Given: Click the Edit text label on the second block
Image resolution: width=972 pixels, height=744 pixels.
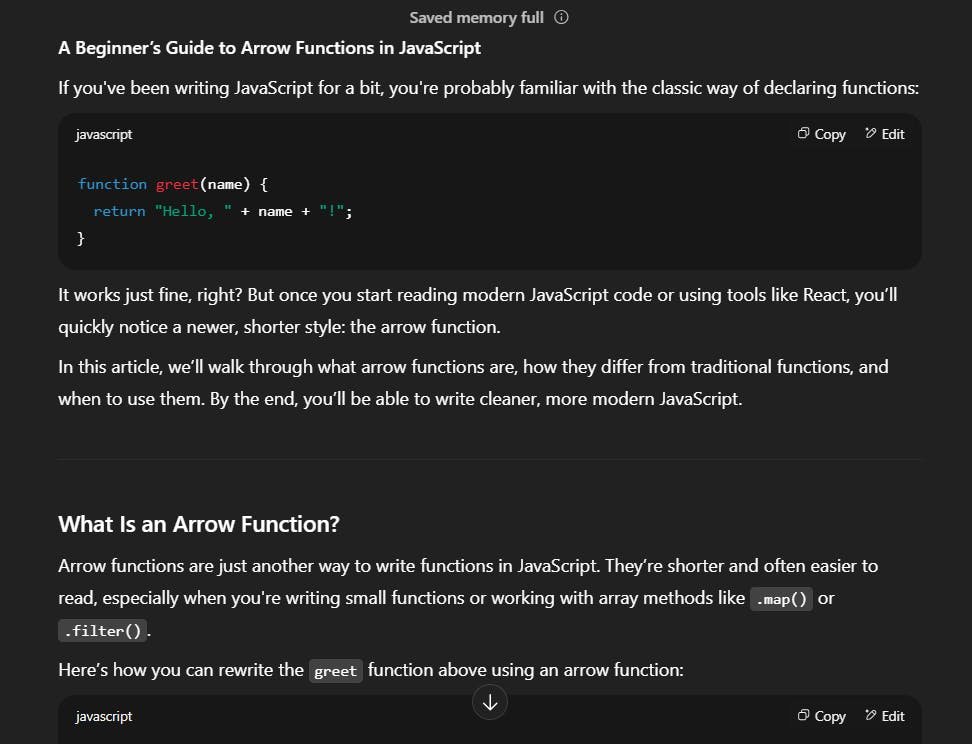Looking at the screenshot, I should coord(893,716).
